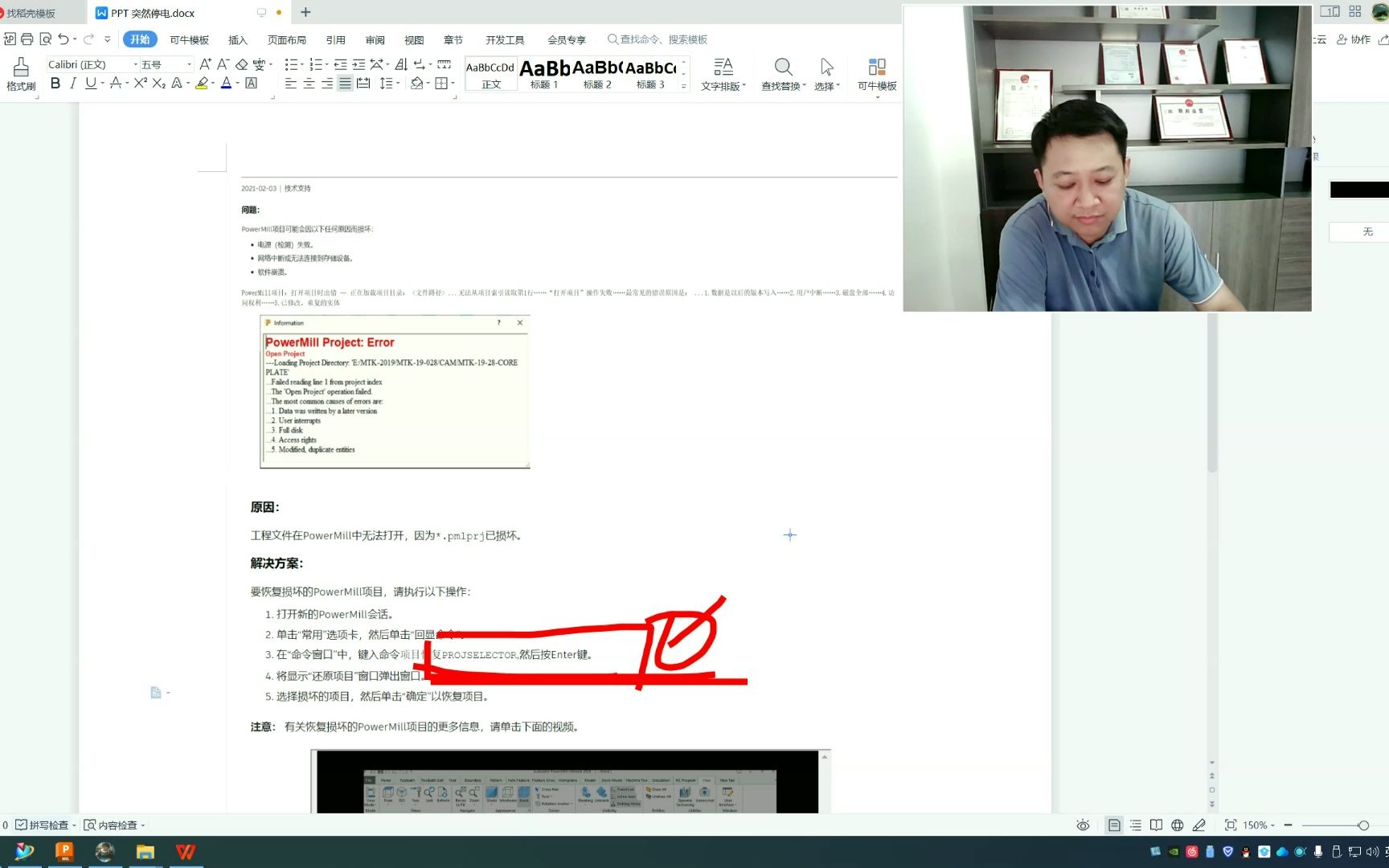The image size is (1389, 868).
Task: Open the phonetic guide (wén) icon
Action: tap(259, 64)
